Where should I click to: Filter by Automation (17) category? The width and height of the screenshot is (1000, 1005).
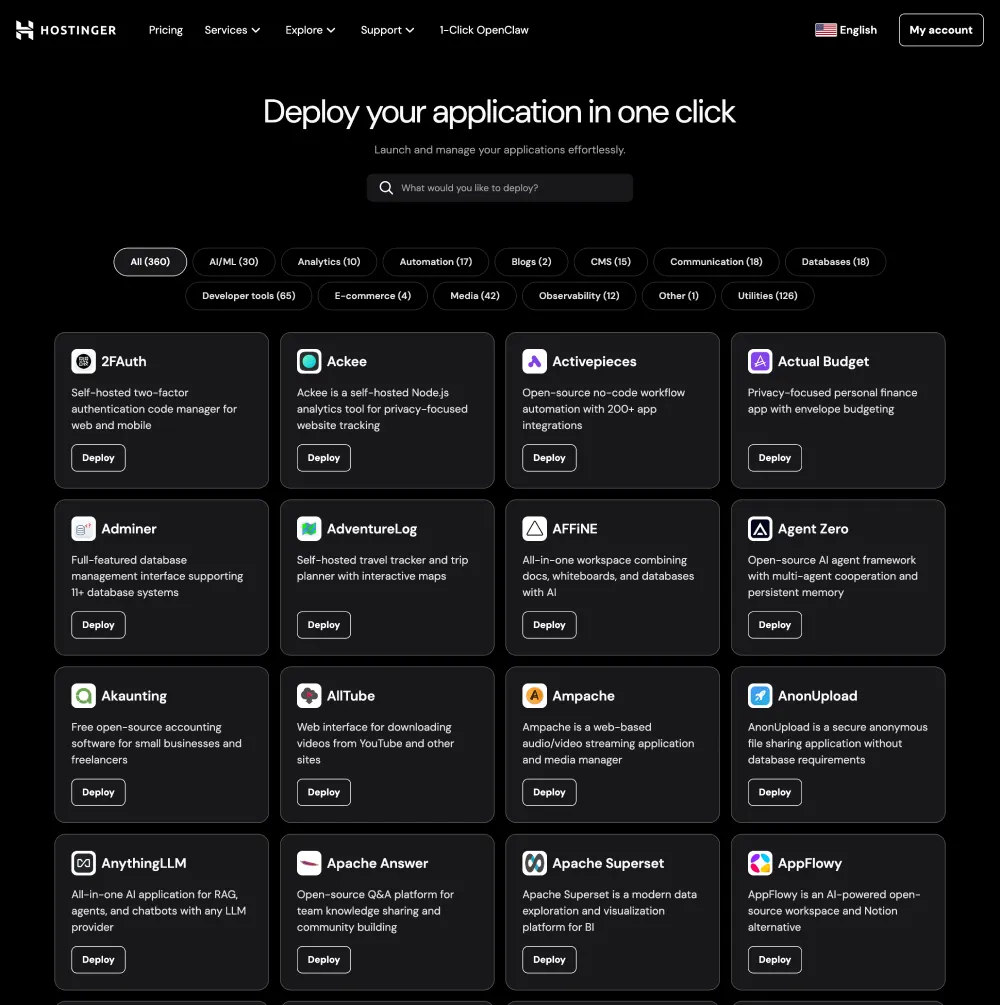pos(436,262)
